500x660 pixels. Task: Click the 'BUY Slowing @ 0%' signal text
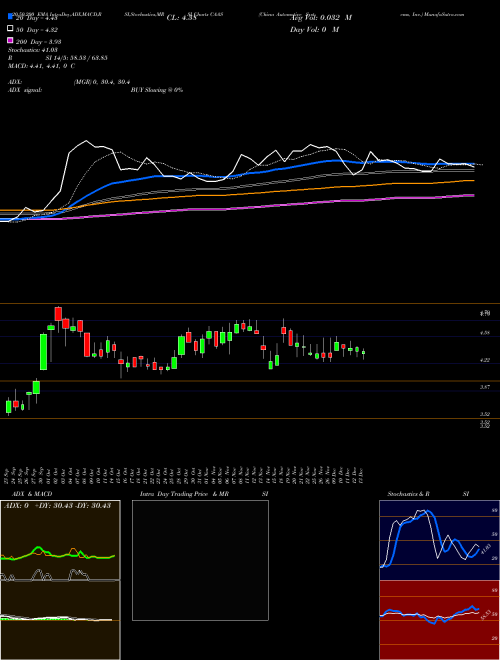coord(157,90)
